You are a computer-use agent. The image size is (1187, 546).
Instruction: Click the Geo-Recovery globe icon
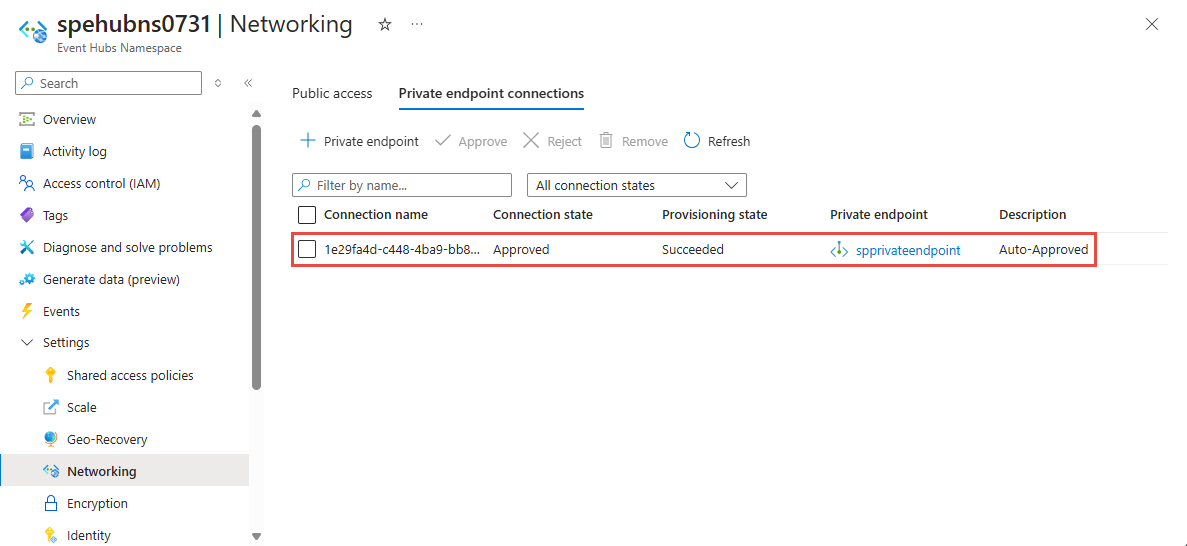(x=51, y=439)
